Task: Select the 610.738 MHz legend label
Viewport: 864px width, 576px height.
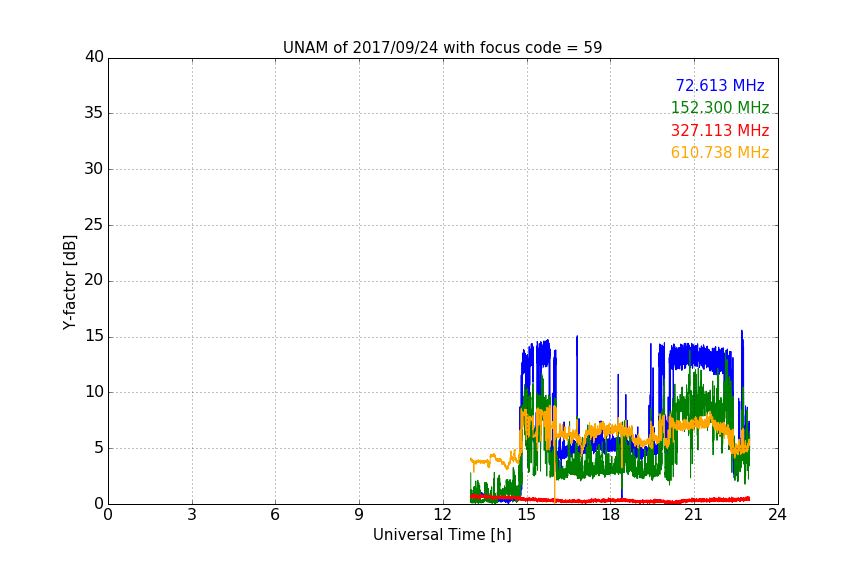Action: (x=720, y=153)
